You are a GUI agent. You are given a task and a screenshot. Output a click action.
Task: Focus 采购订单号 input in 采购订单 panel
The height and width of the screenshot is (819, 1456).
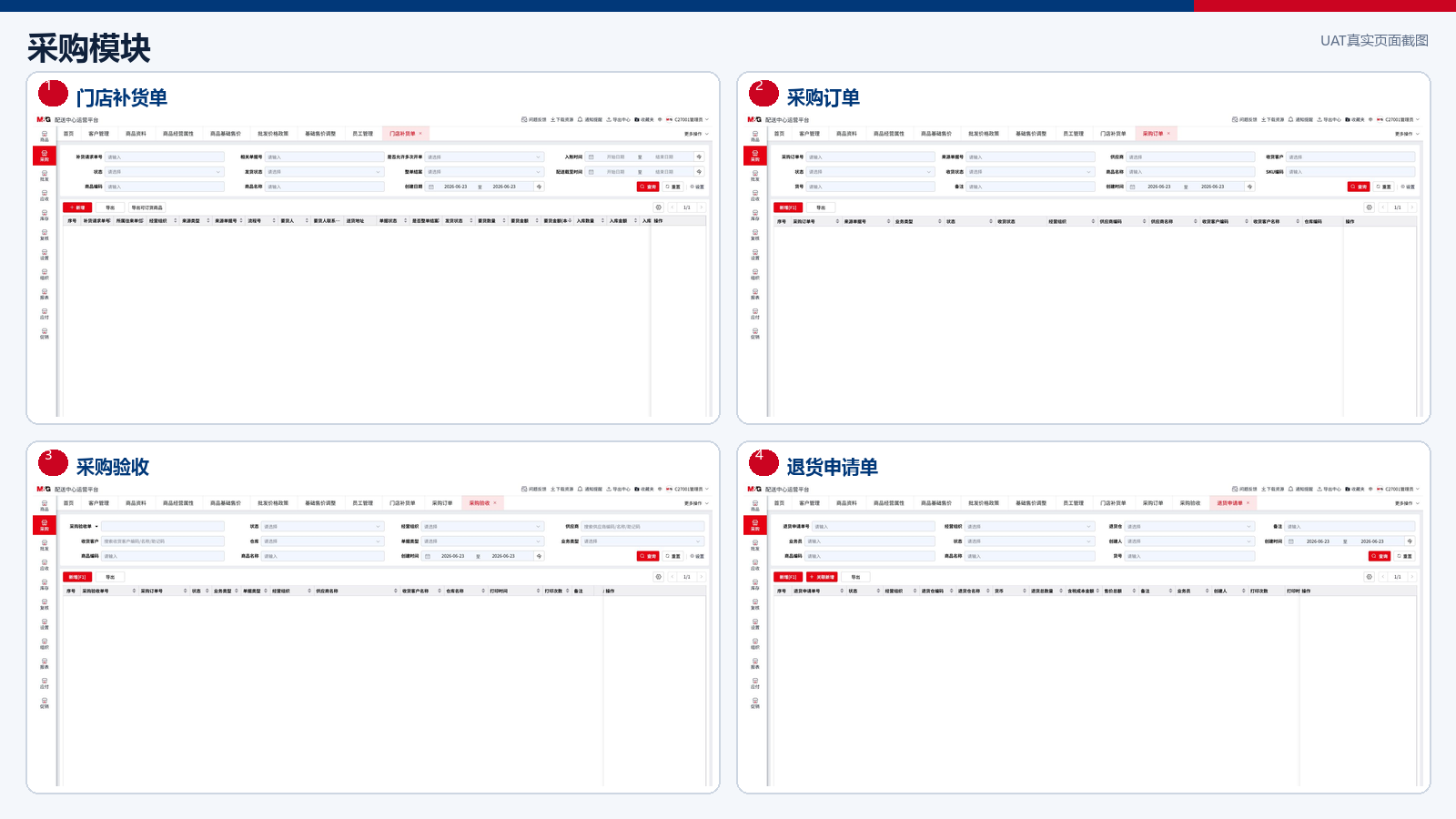[x=870, y=157]
